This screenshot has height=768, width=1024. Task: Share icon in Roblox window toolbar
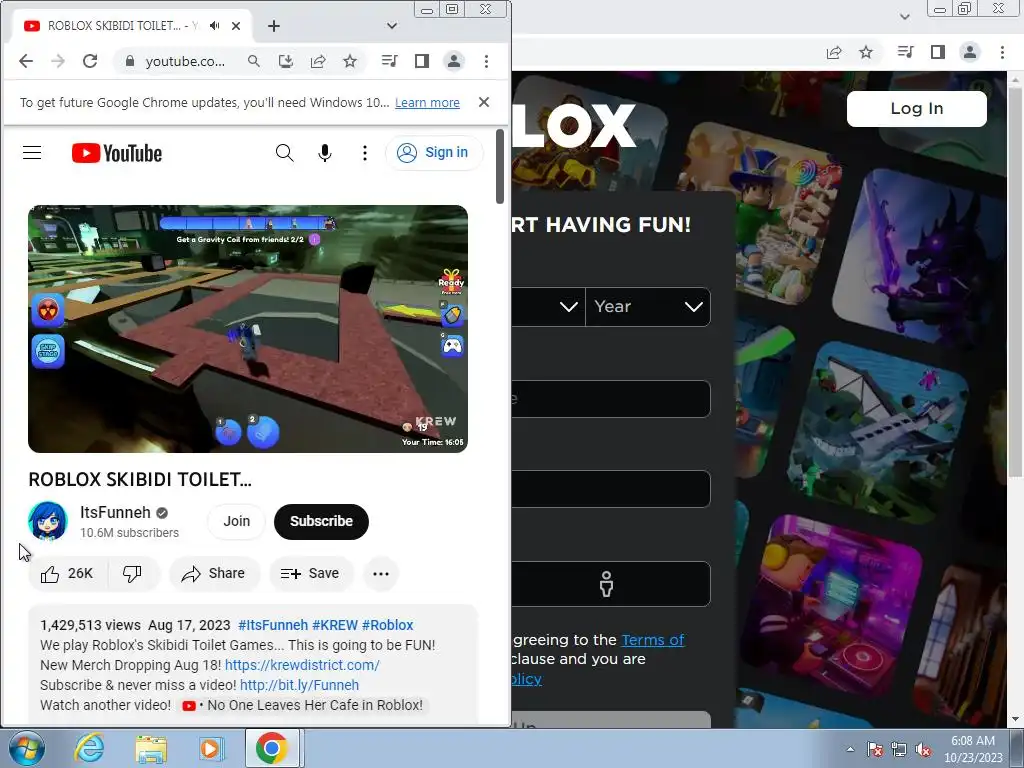pyautogui.click(x=834, y=52)
